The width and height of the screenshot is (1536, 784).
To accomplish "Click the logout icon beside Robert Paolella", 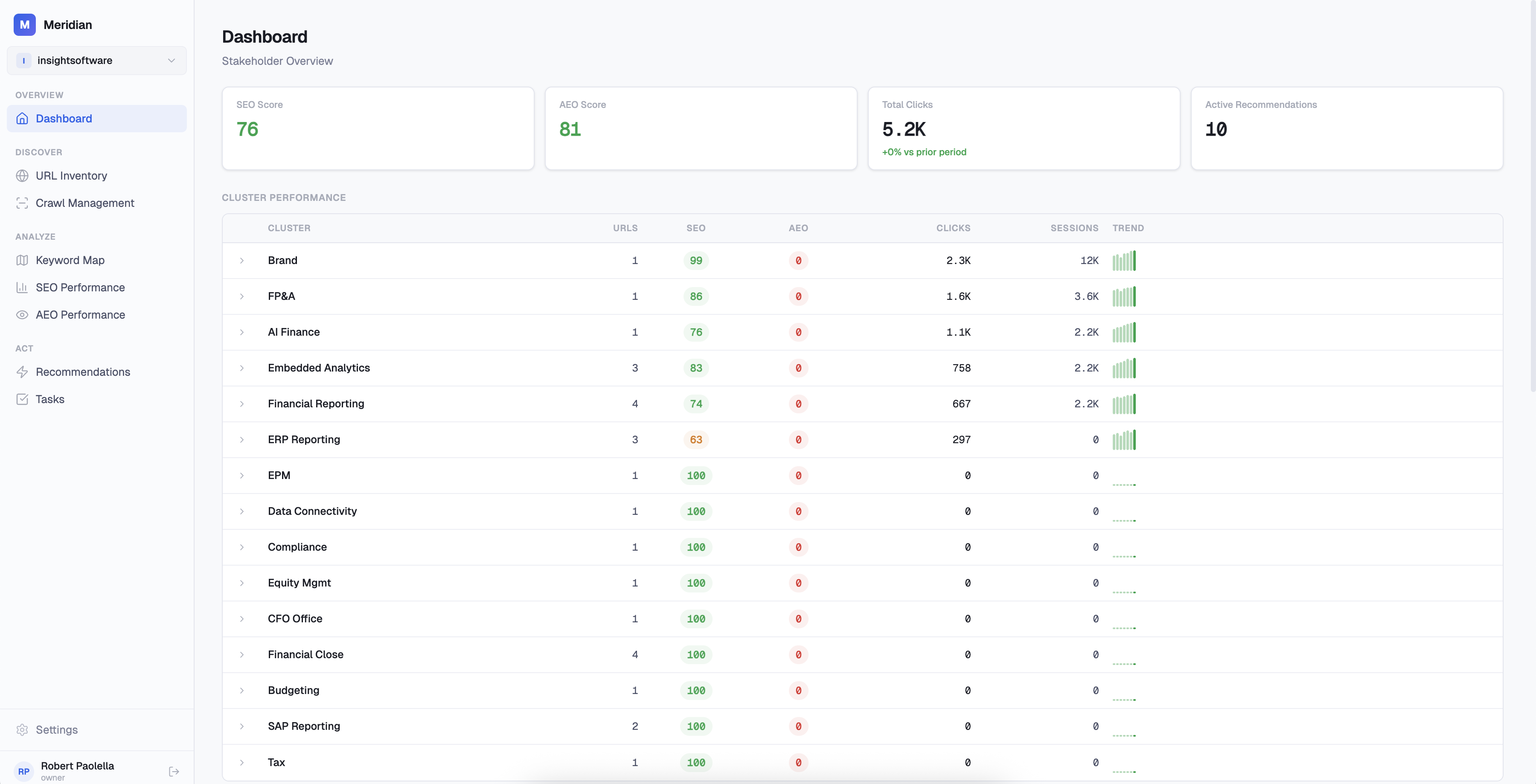I will 174,772.
